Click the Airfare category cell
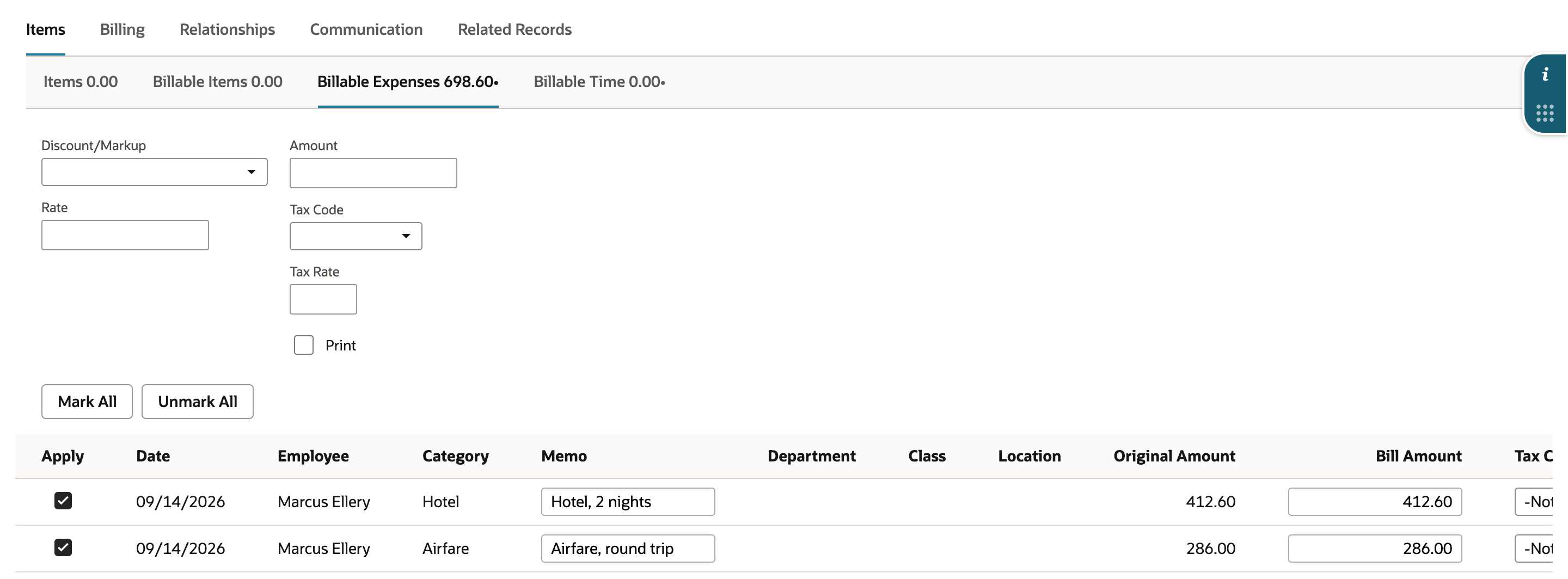The height and width of the screenshot is (579, 1568). click(445, 549)
